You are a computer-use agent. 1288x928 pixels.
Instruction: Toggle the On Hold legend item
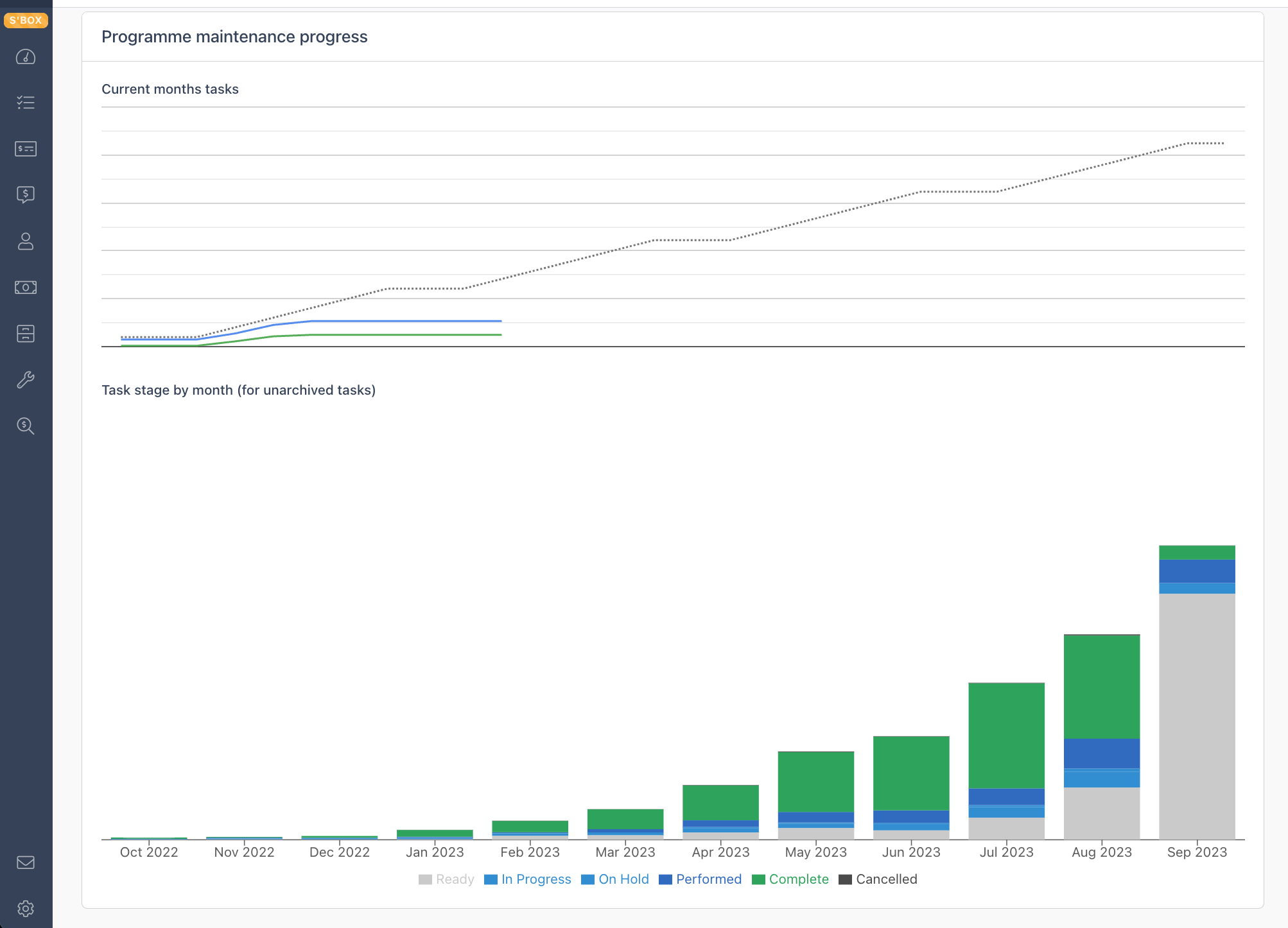(x=615, y=879)
